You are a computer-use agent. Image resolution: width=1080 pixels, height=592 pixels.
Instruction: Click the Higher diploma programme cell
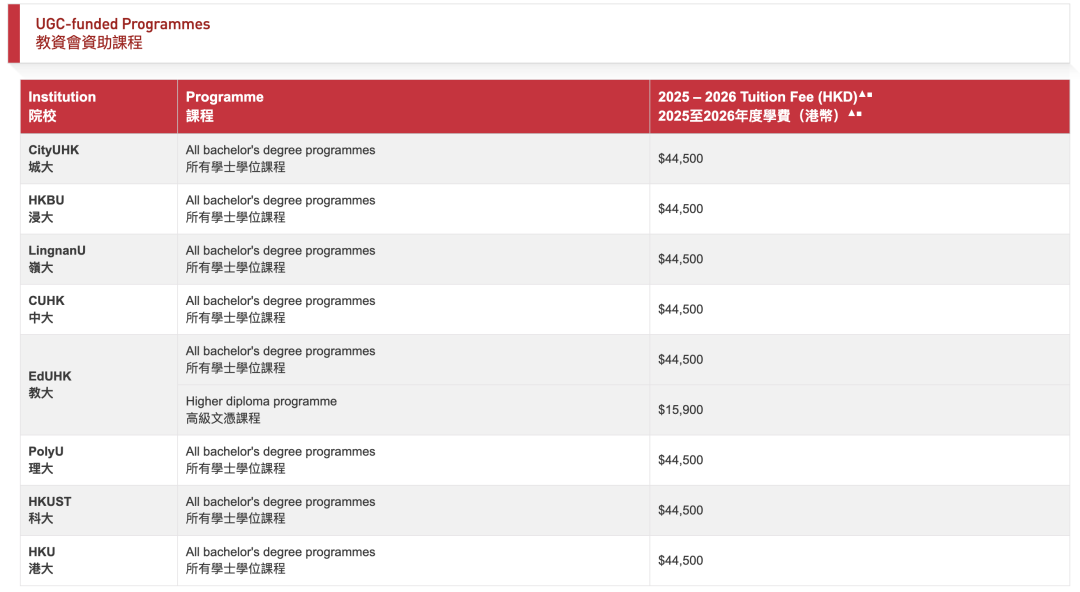(413, 409)
